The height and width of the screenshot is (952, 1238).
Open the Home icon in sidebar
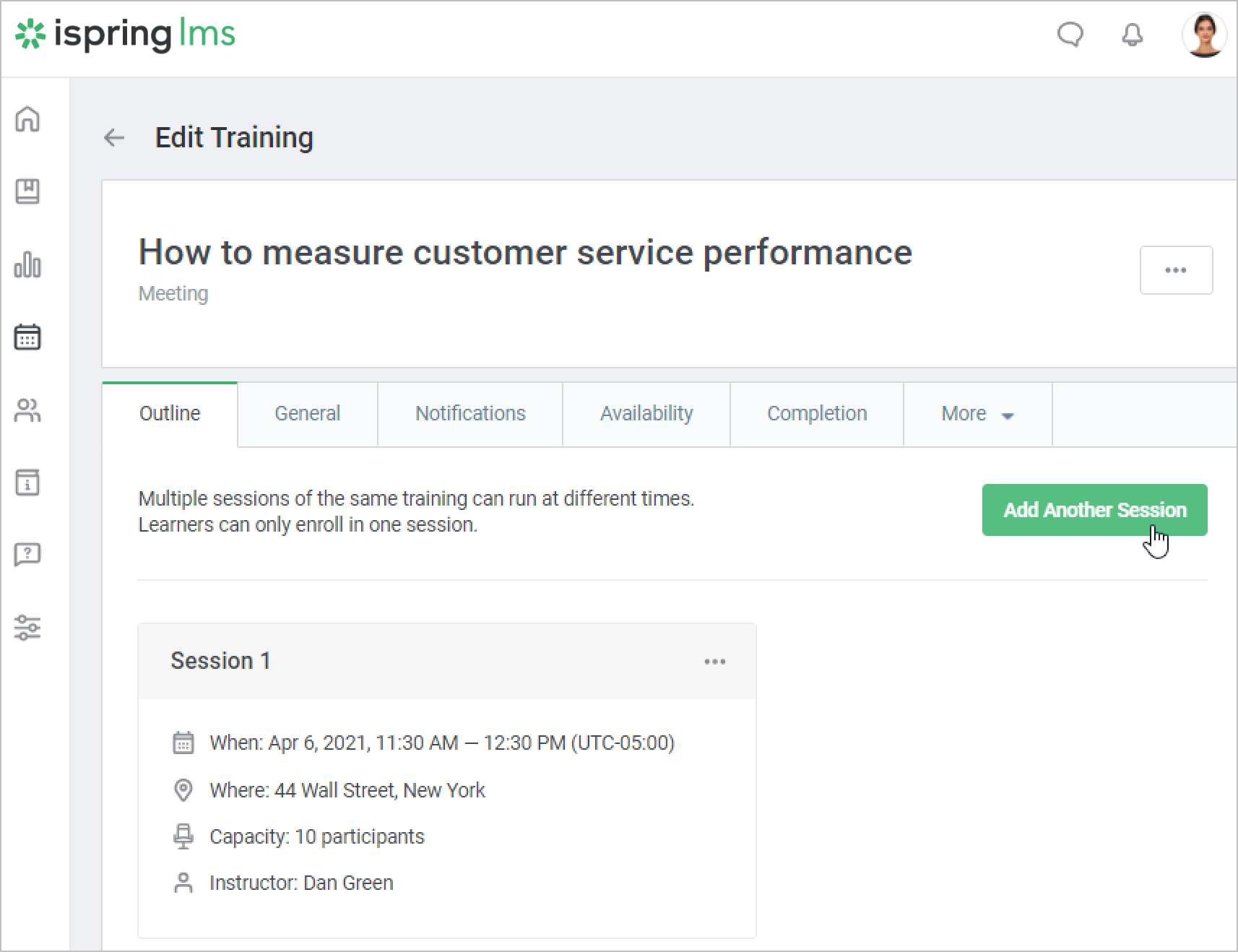click(x=27, y=119)
